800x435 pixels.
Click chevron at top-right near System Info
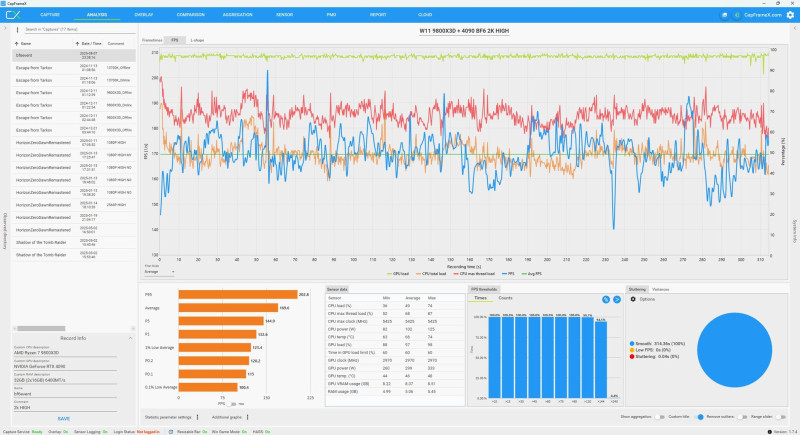[794, 28]
